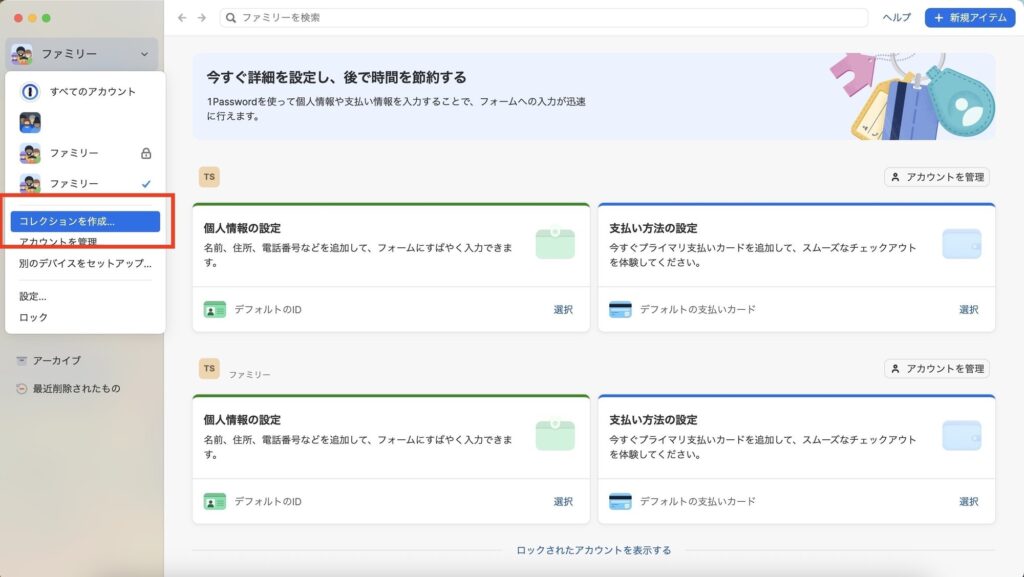
Task: Choose ロック in the account menu
Action: [x=33, y=318]
